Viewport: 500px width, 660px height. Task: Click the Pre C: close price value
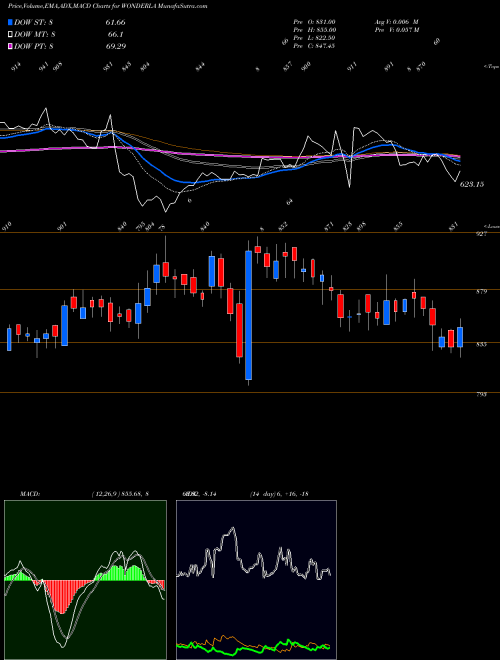tap(314, 46)
